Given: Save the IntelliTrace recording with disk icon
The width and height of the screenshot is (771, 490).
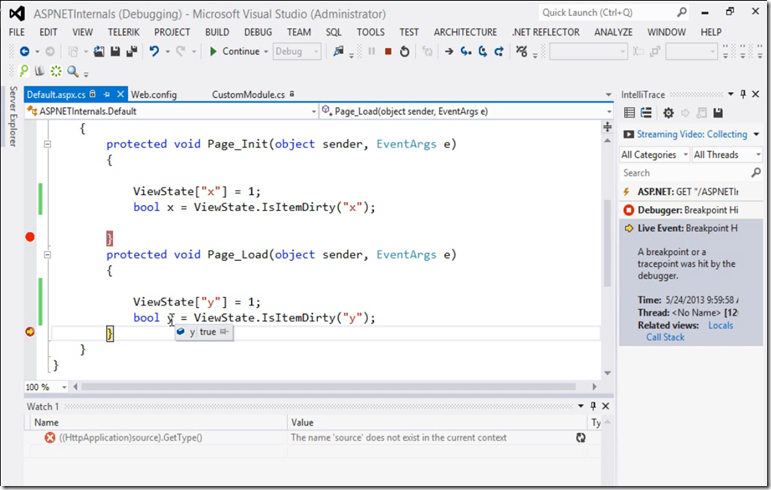Looking at the screenshot, I should (x=718, y=113).
